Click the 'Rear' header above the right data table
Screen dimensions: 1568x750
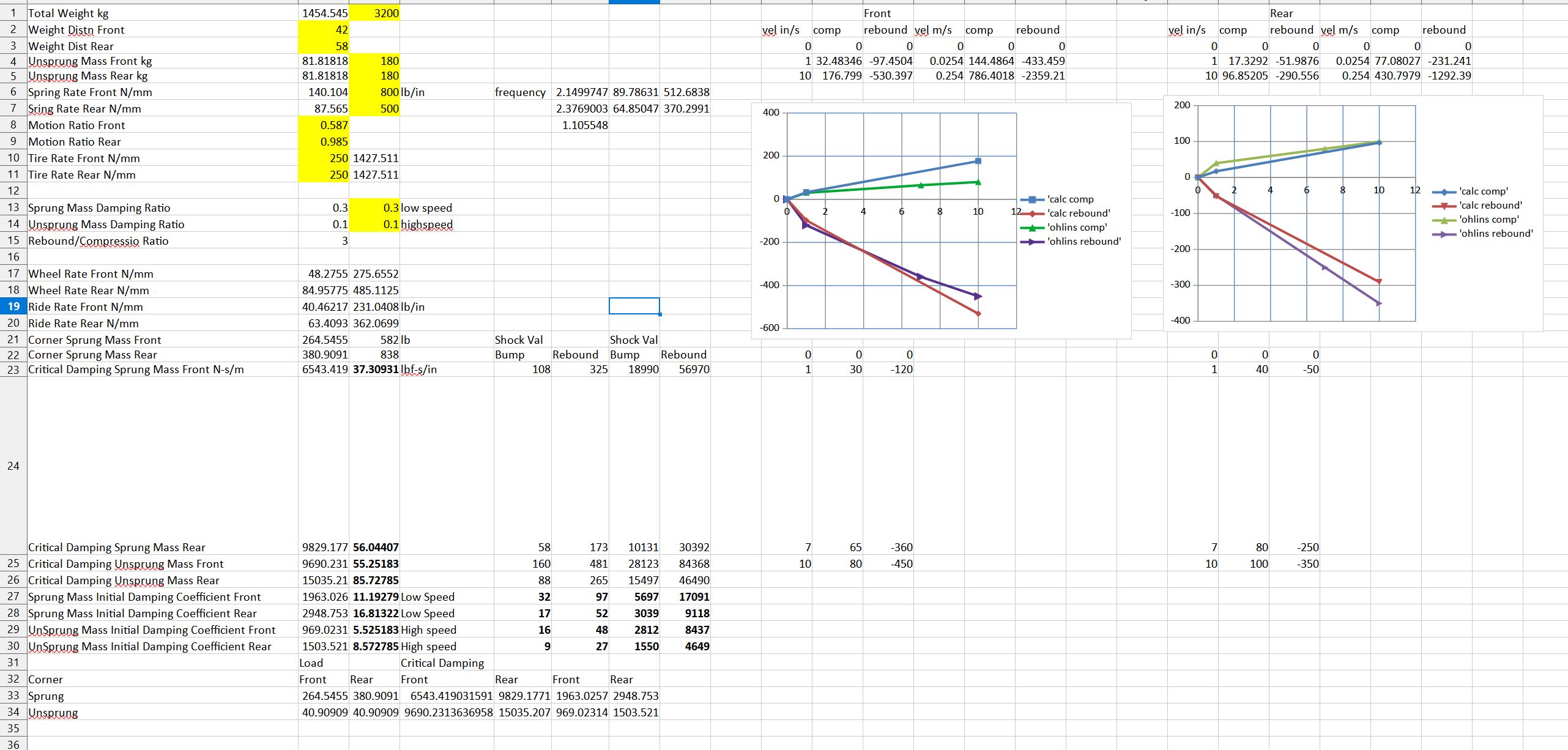coord(1281,13)
